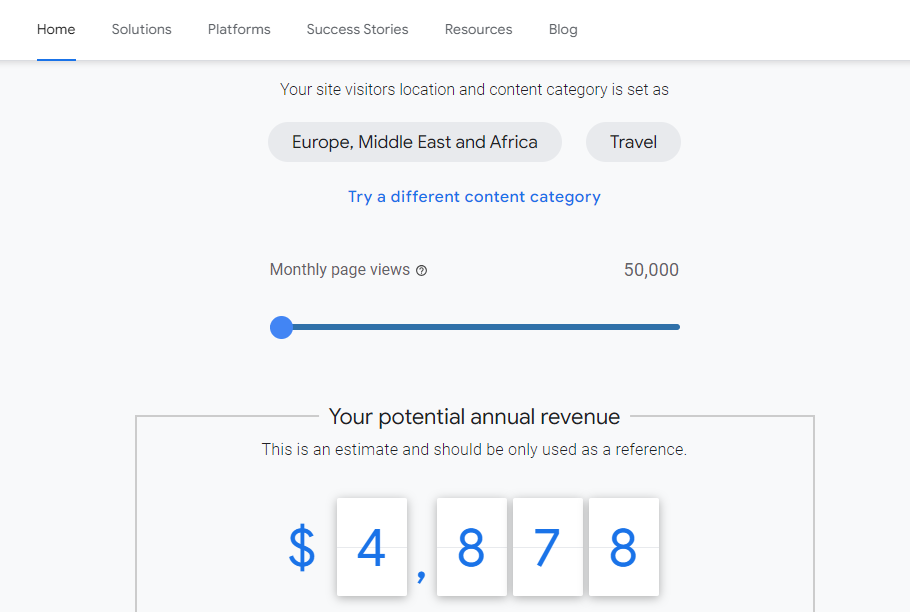Screen dimensions: 910x612
Task: Click the dollar sign in revenue
Action: click(x=302, y=547)
